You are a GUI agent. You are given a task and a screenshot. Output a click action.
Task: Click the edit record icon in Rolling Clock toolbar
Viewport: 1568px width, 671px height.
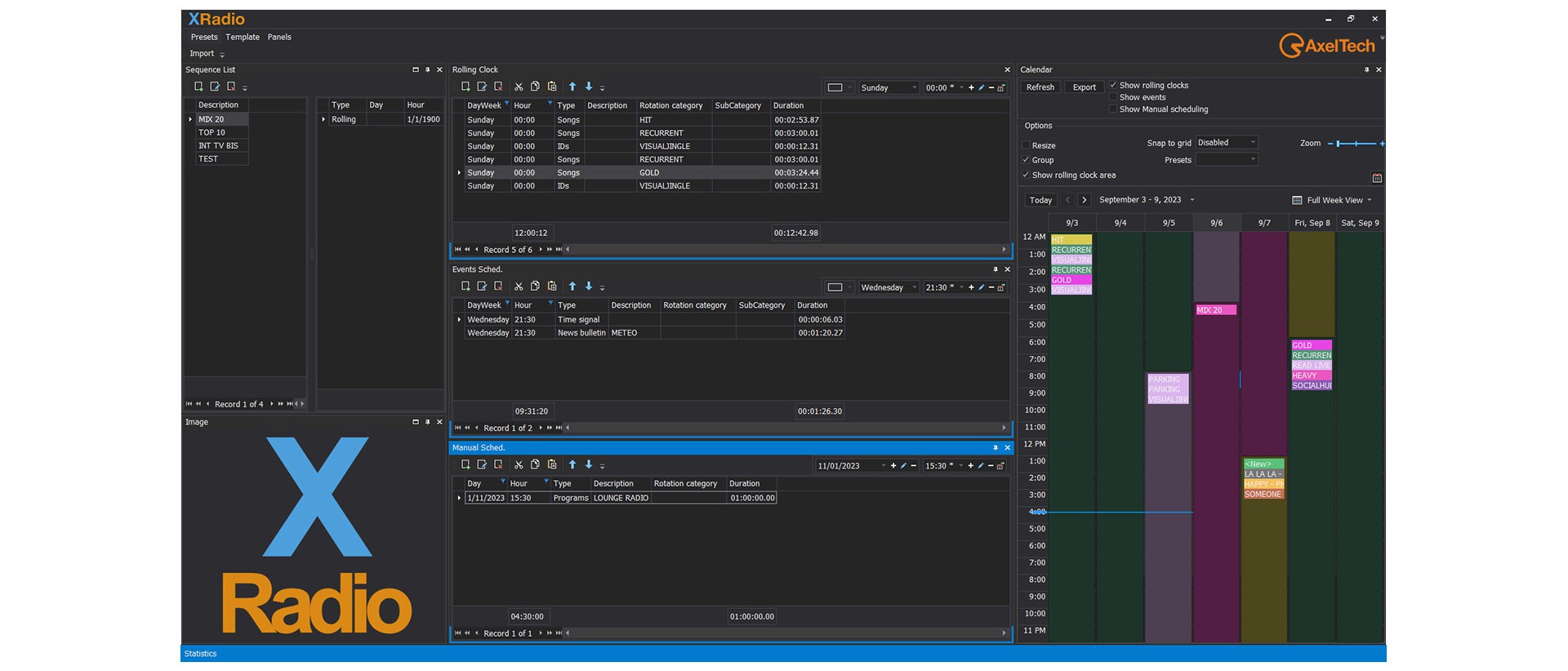(x=482, y=87)
